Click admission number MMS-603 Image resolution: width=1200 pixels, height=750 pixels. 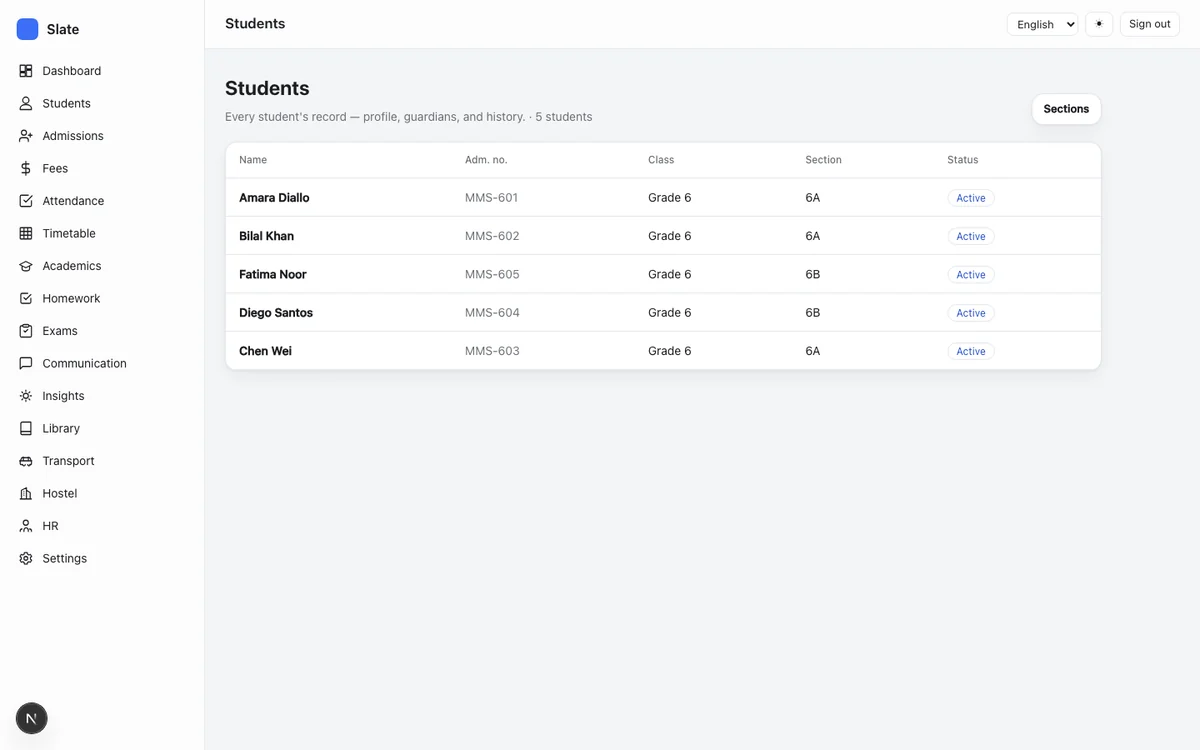pos(492,351)
